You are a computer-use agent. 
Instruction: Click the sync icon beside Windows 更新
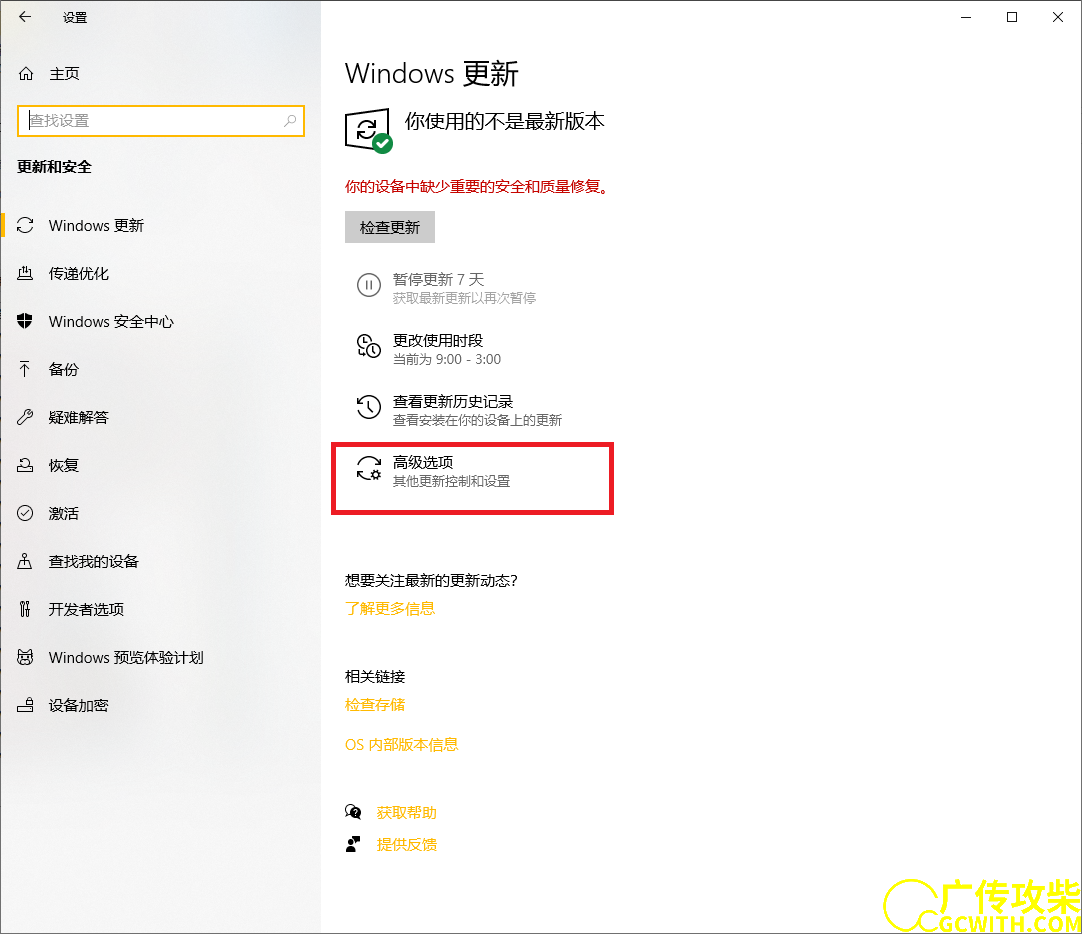point(25,226)
